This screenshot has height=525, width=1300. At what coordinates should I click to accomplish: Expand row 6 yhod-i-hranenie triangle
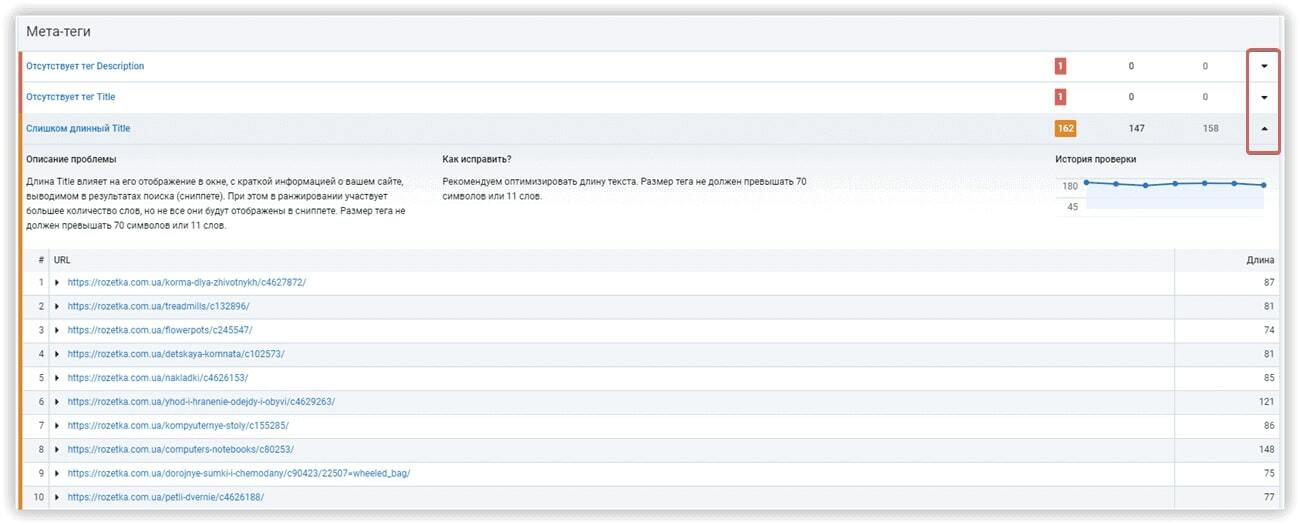pos(58,402)
